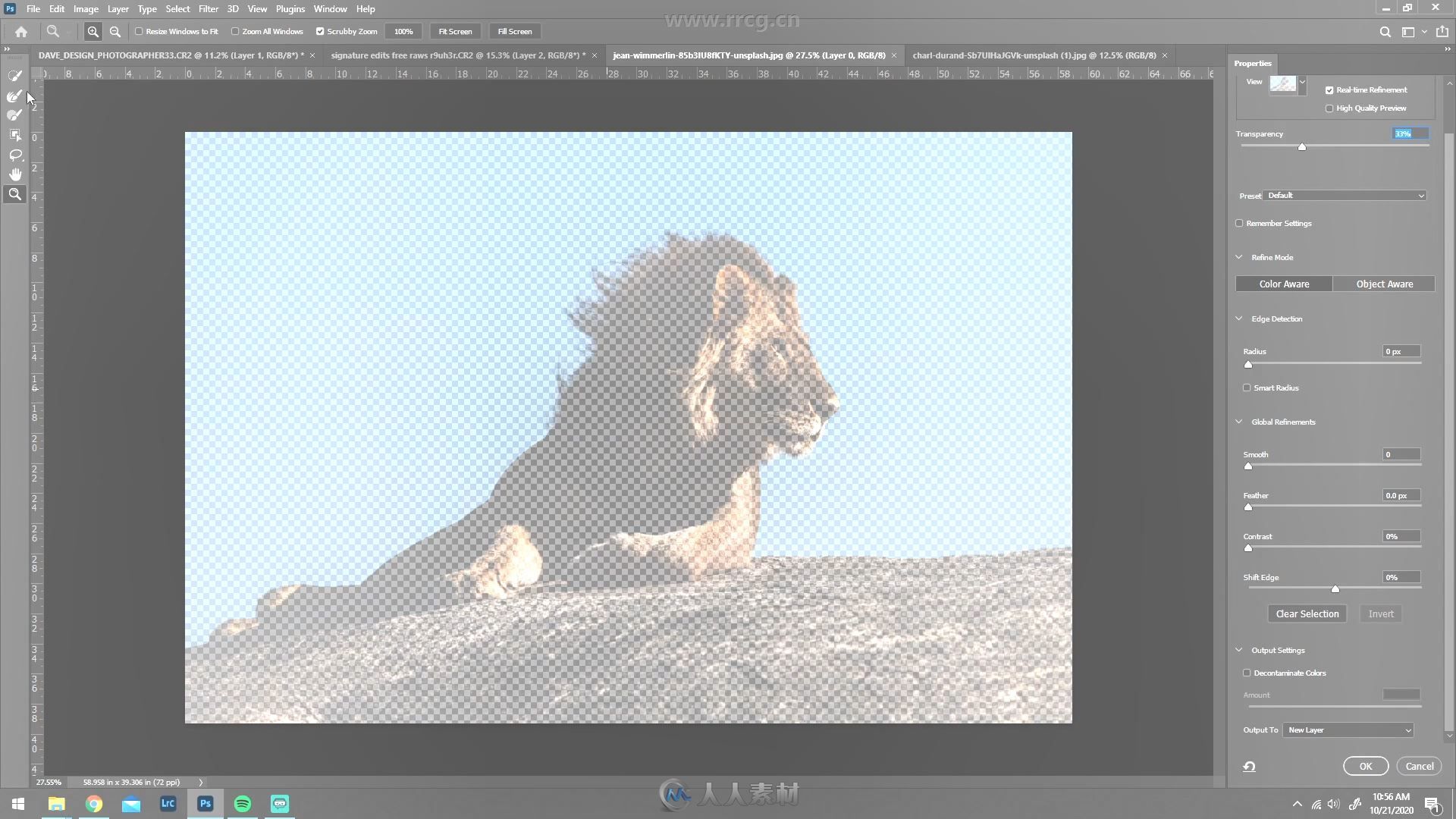Click the Photoshop taskbar icon

206,804
